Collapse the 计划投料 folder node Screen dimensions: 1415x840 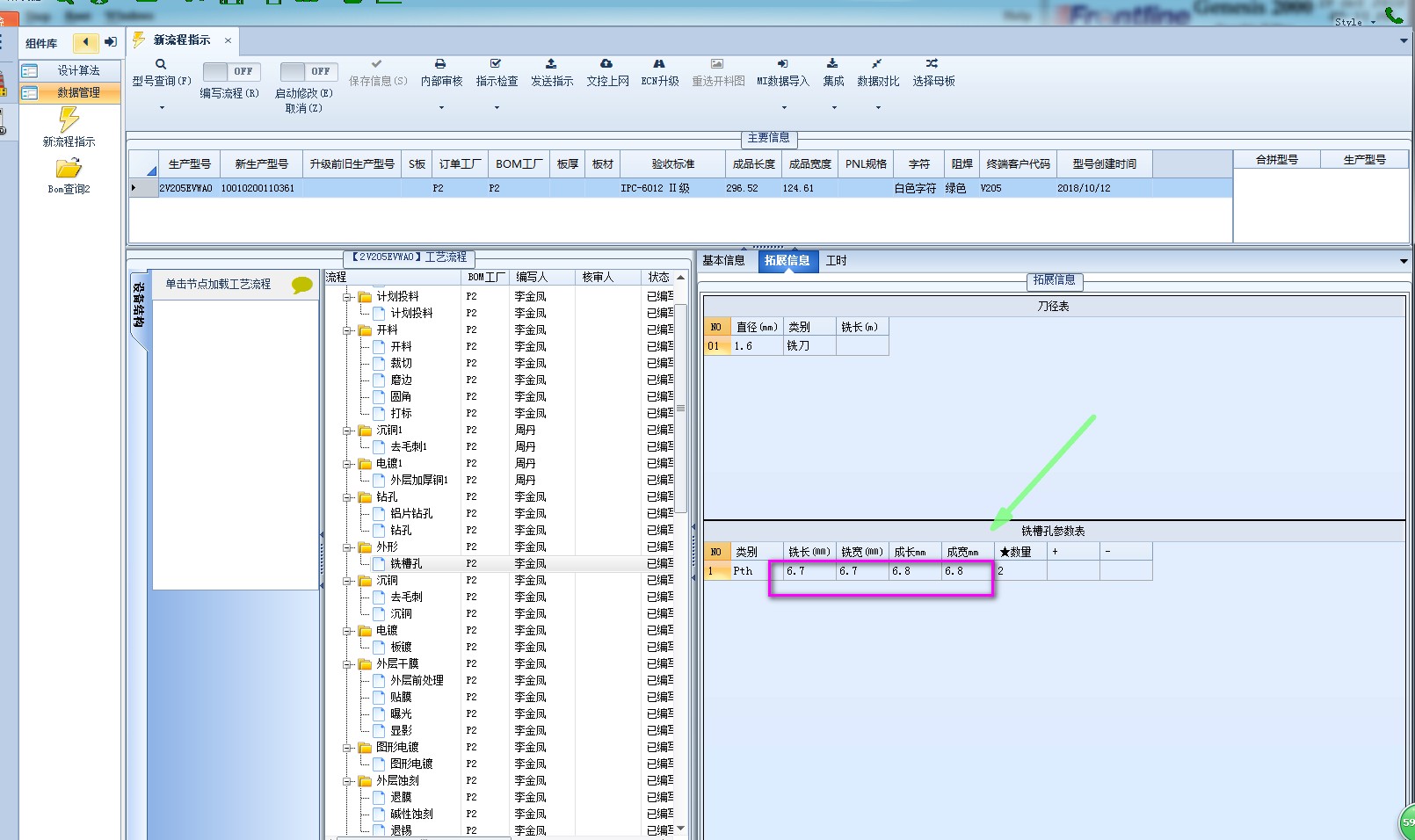[347, 297]
